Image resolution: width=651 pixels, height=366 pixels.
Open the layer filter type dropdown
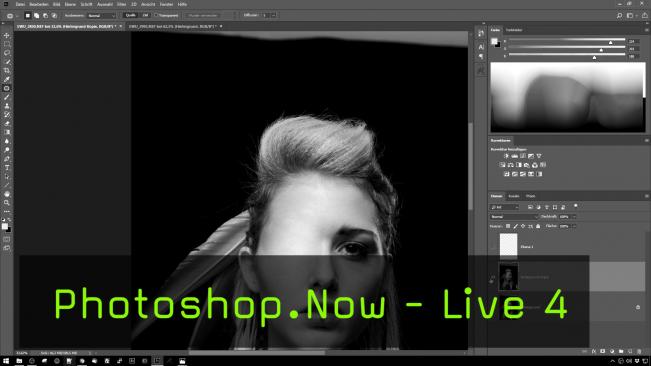pos(504,207)
